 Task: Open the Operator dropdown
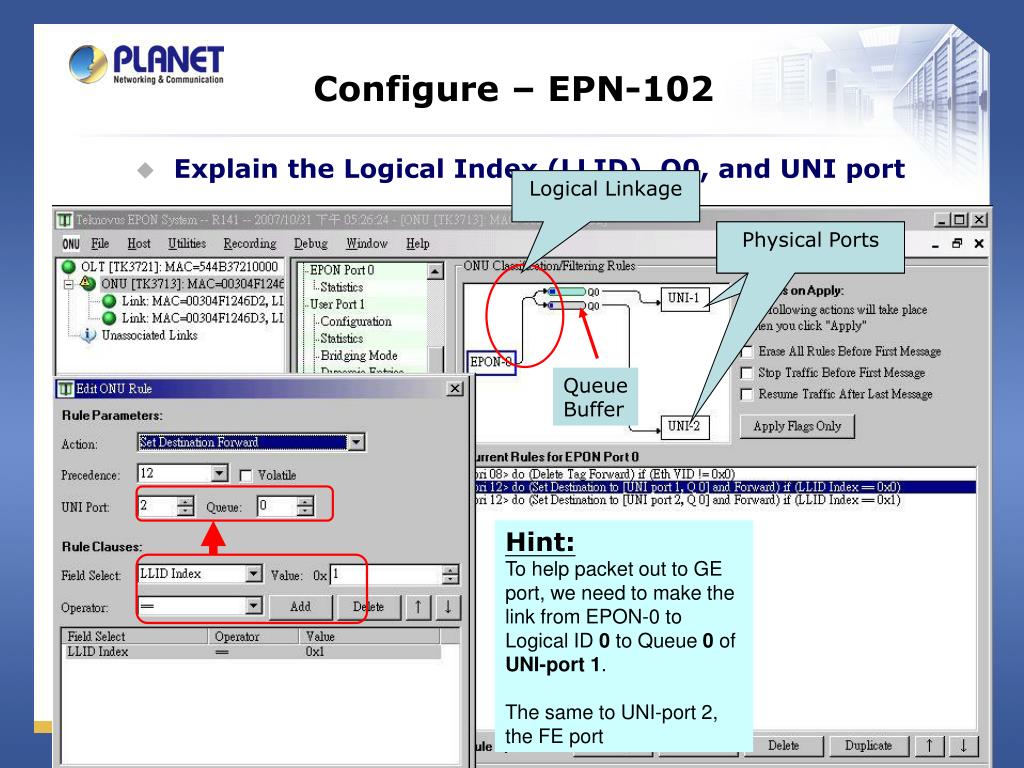point(254,606)
